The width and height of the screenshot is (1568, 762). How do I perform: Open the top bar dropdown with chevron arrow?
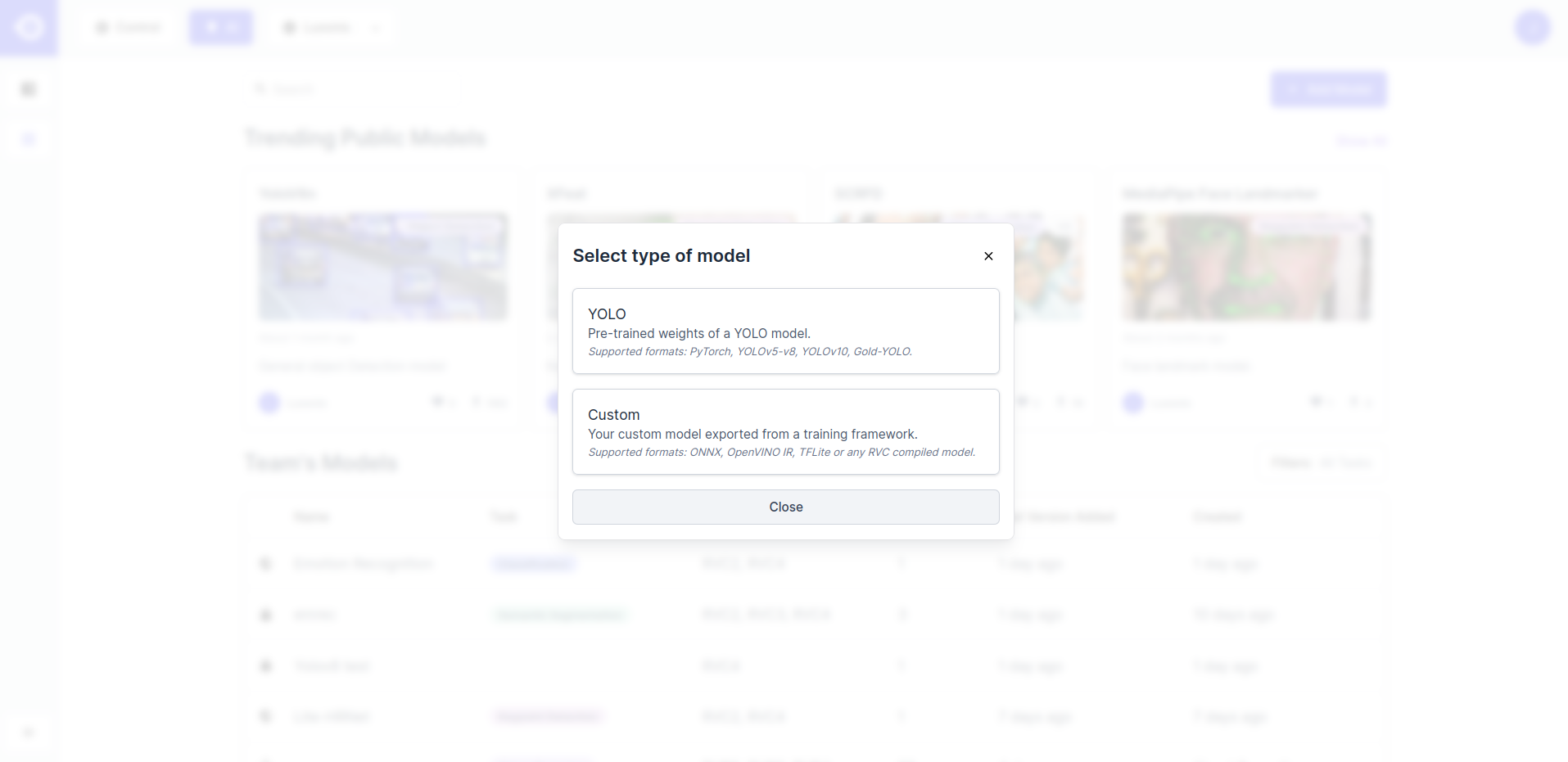[x=332, y=28]
